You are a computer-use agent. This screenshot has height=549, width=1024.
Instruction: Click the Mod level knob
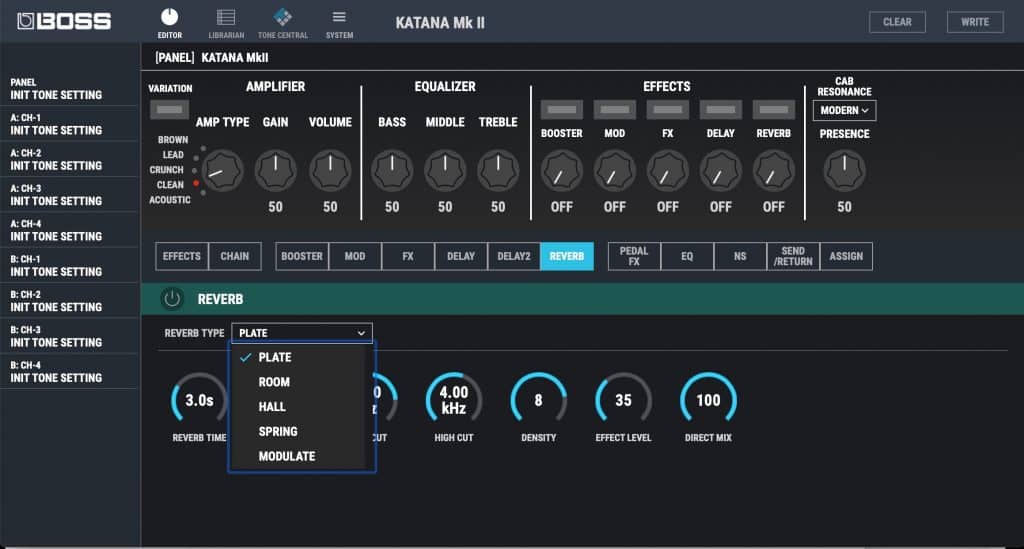point(615,170)
